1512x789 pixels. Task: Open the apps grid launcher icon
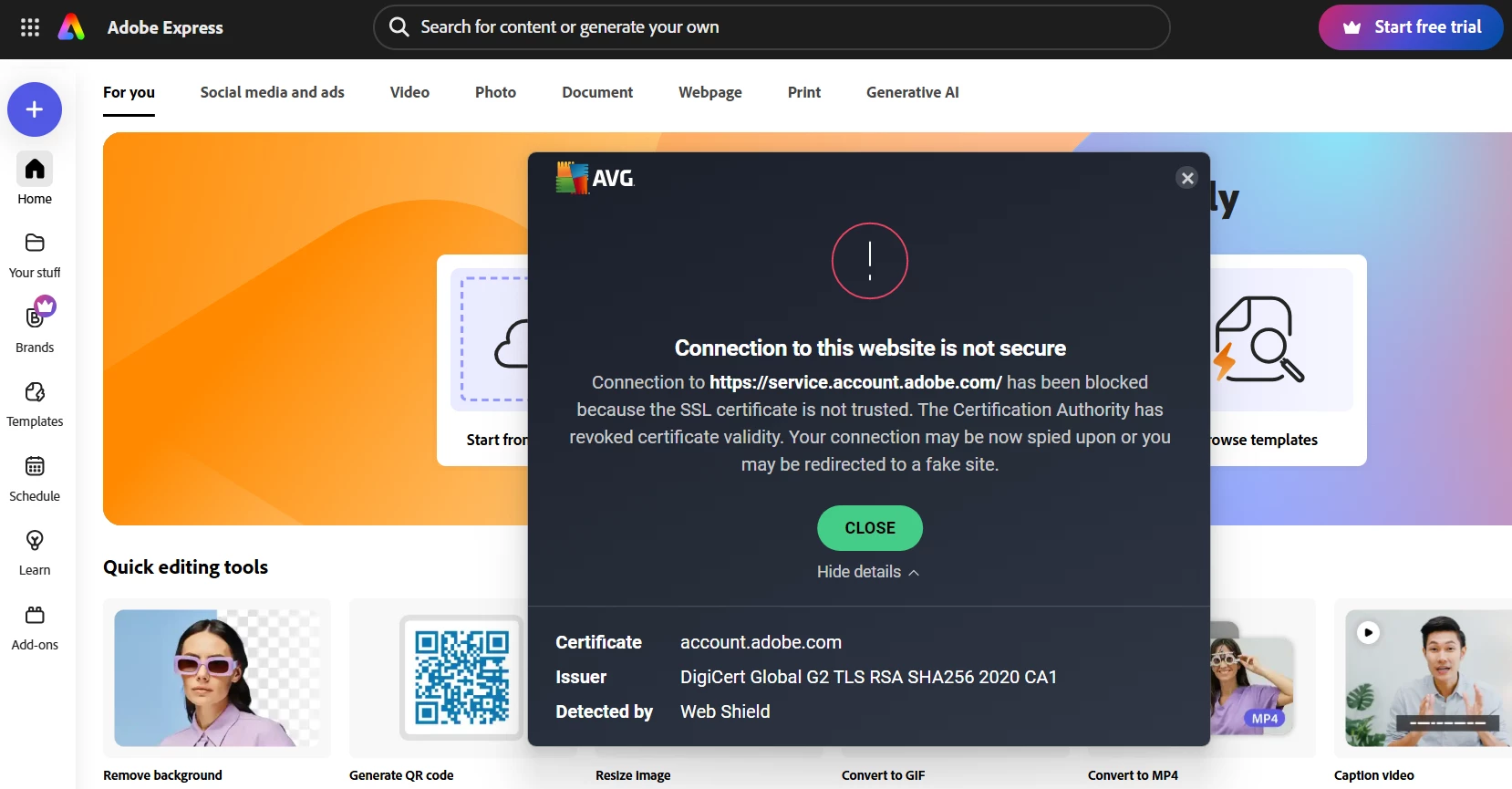pyautogui.click(x=30, y=27)
